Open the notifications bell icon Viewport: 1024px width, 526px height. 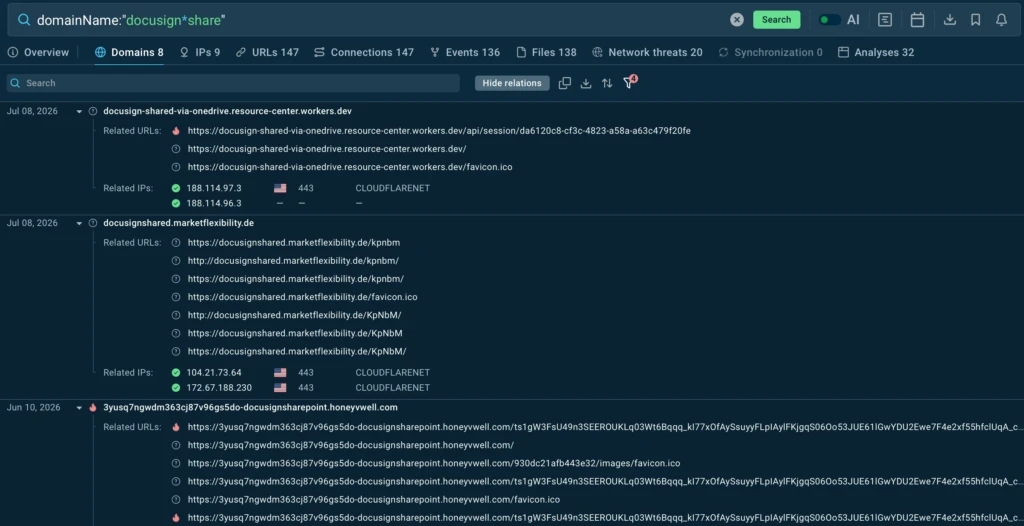[1001, 20]
